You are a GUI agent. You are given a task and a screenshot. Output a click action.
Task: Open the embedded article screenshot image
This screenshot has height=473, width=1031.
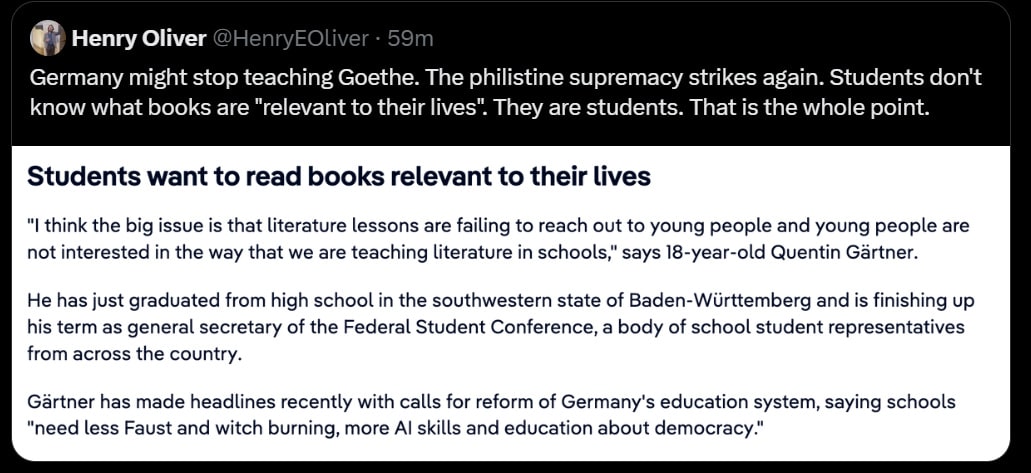point(510,303)
